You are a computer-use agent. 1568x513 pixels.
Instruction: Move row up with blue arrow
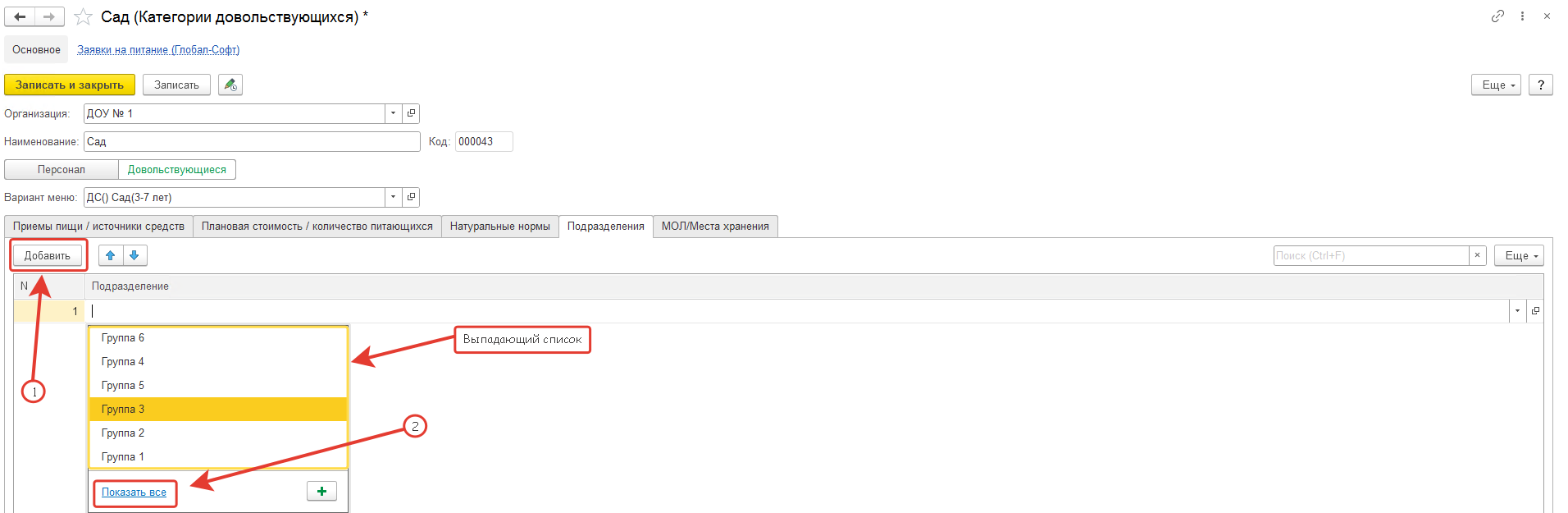tap(111, 255)
